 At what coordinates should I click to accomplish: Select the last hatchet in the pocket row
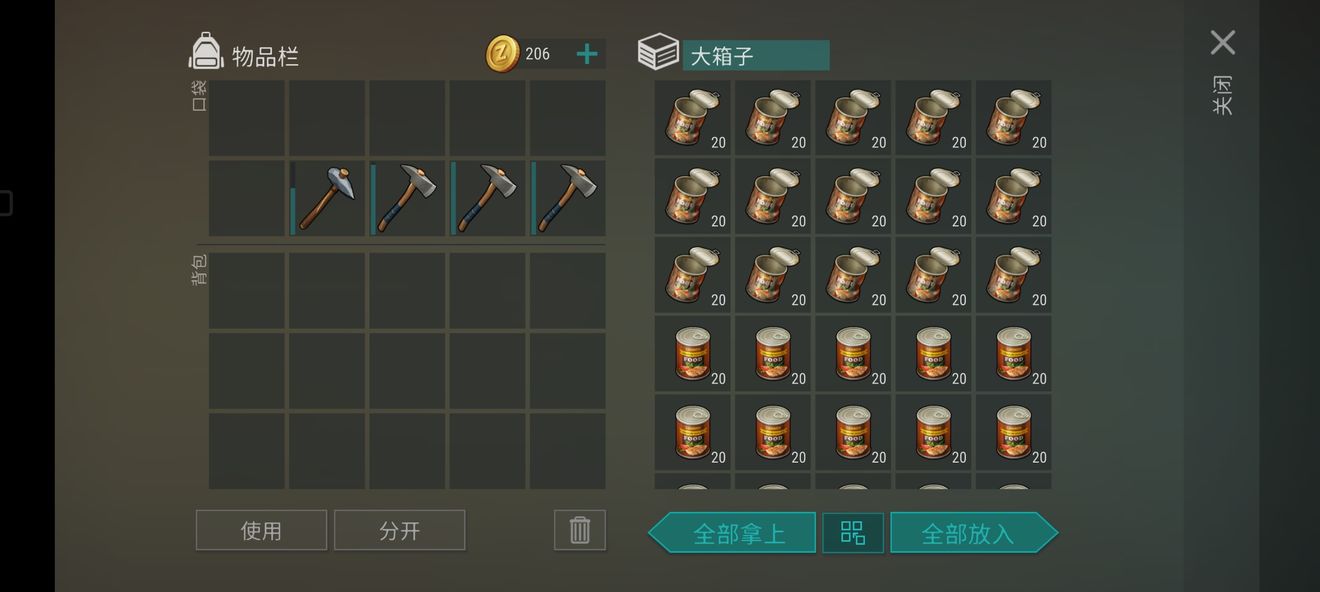point(567,198)
